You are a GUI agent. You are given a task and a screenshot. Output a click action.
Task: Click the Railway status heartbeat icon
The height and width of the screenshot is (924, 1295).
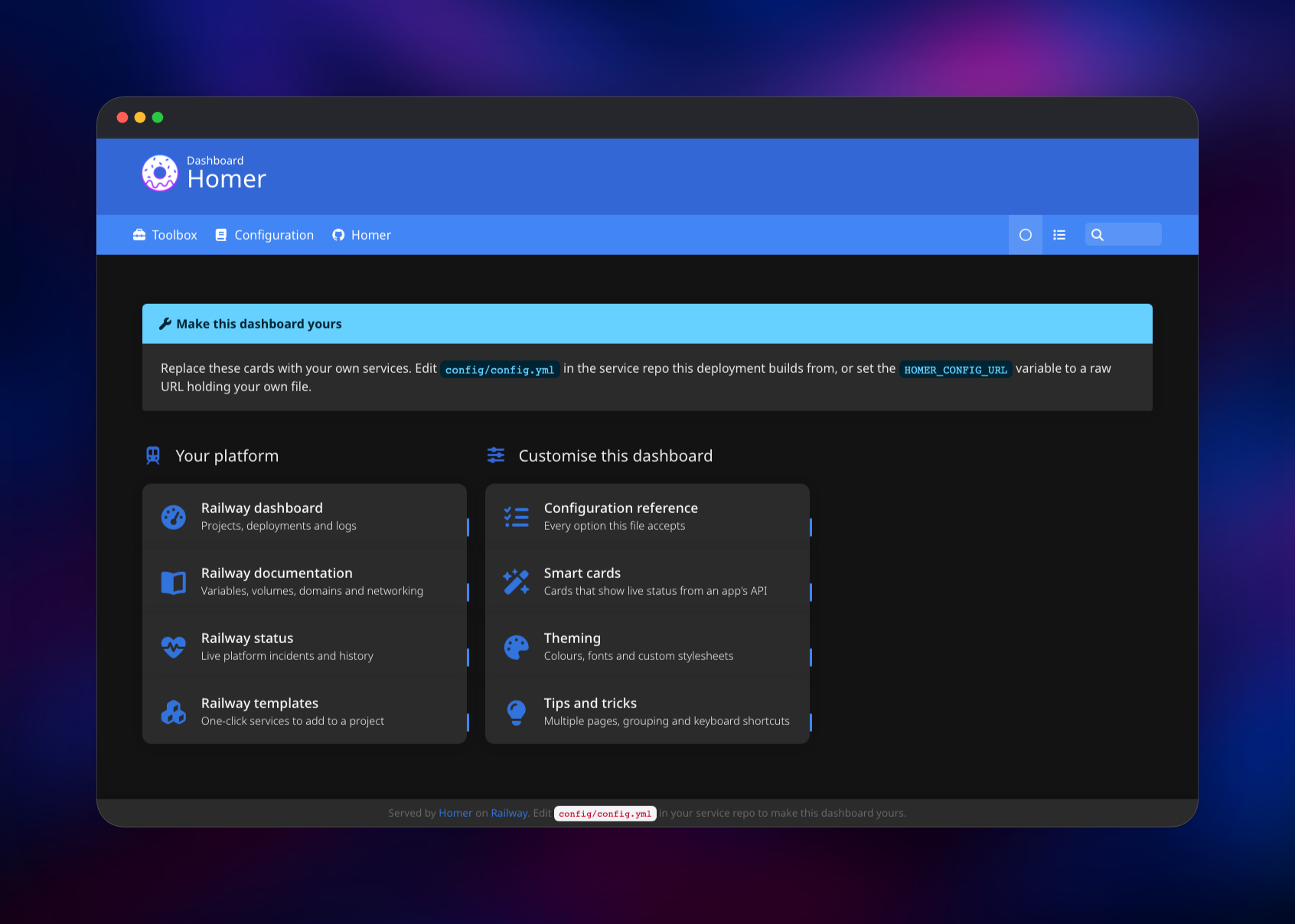click(x=174, y=647)
